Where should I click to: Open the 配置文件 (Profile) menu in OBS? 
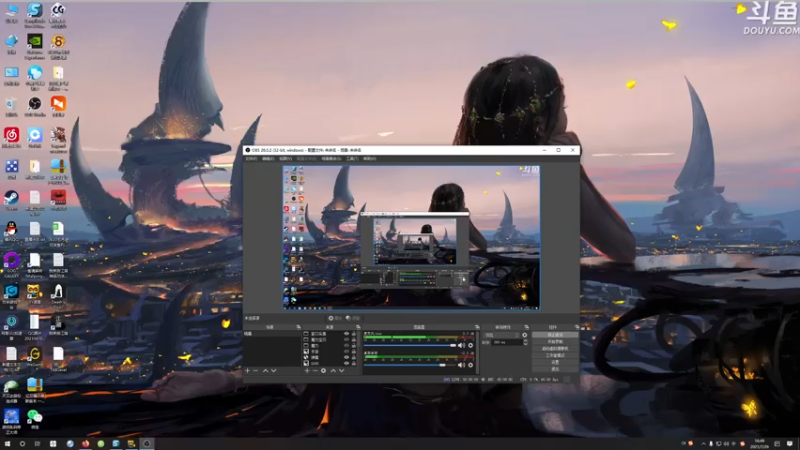[x=307, y=159]
